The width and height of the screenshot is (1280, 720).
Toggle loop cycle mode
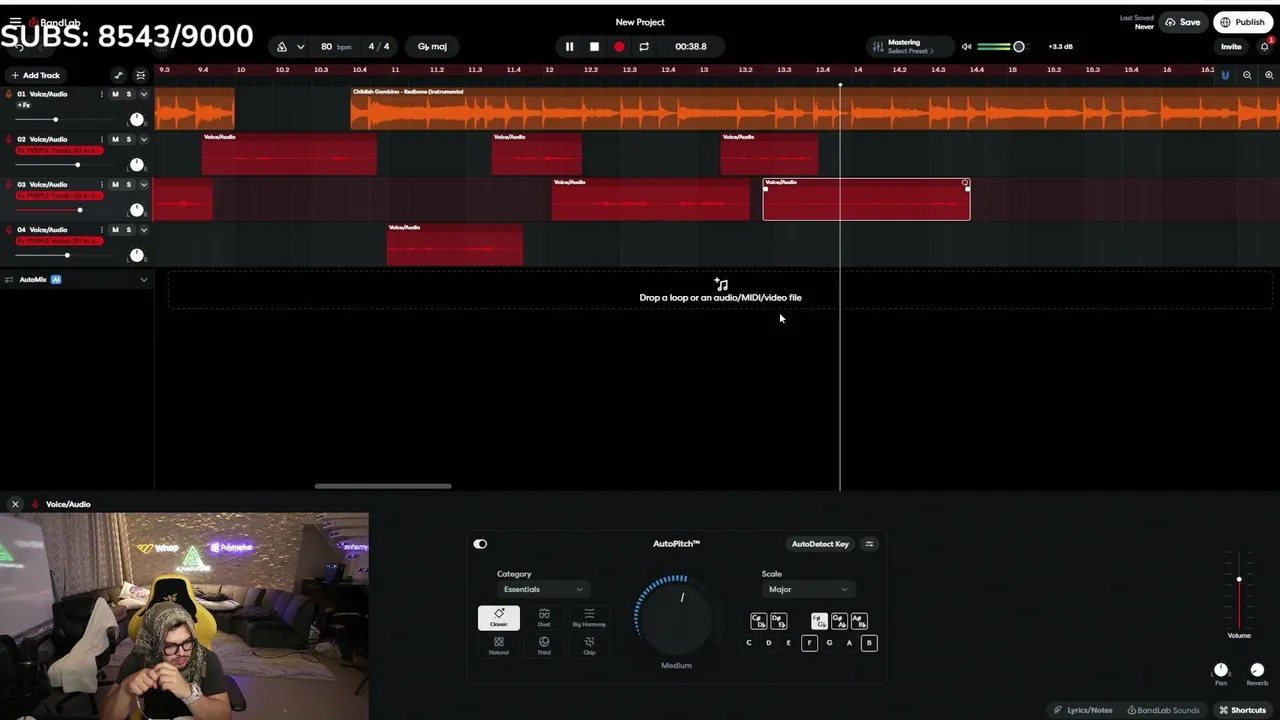point(644,47)
